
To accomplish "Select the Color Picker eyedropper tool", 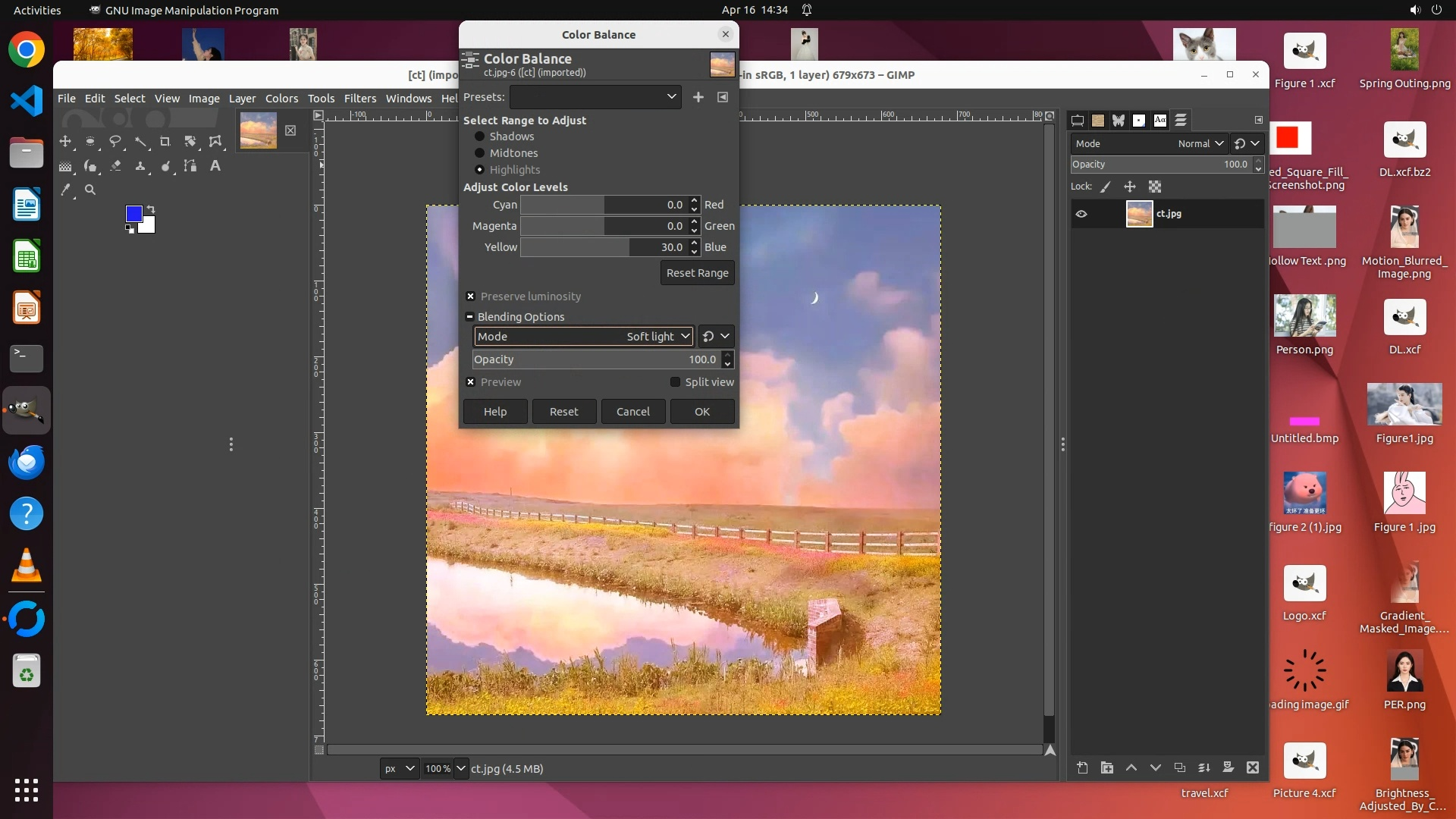I will pos(66,190).
